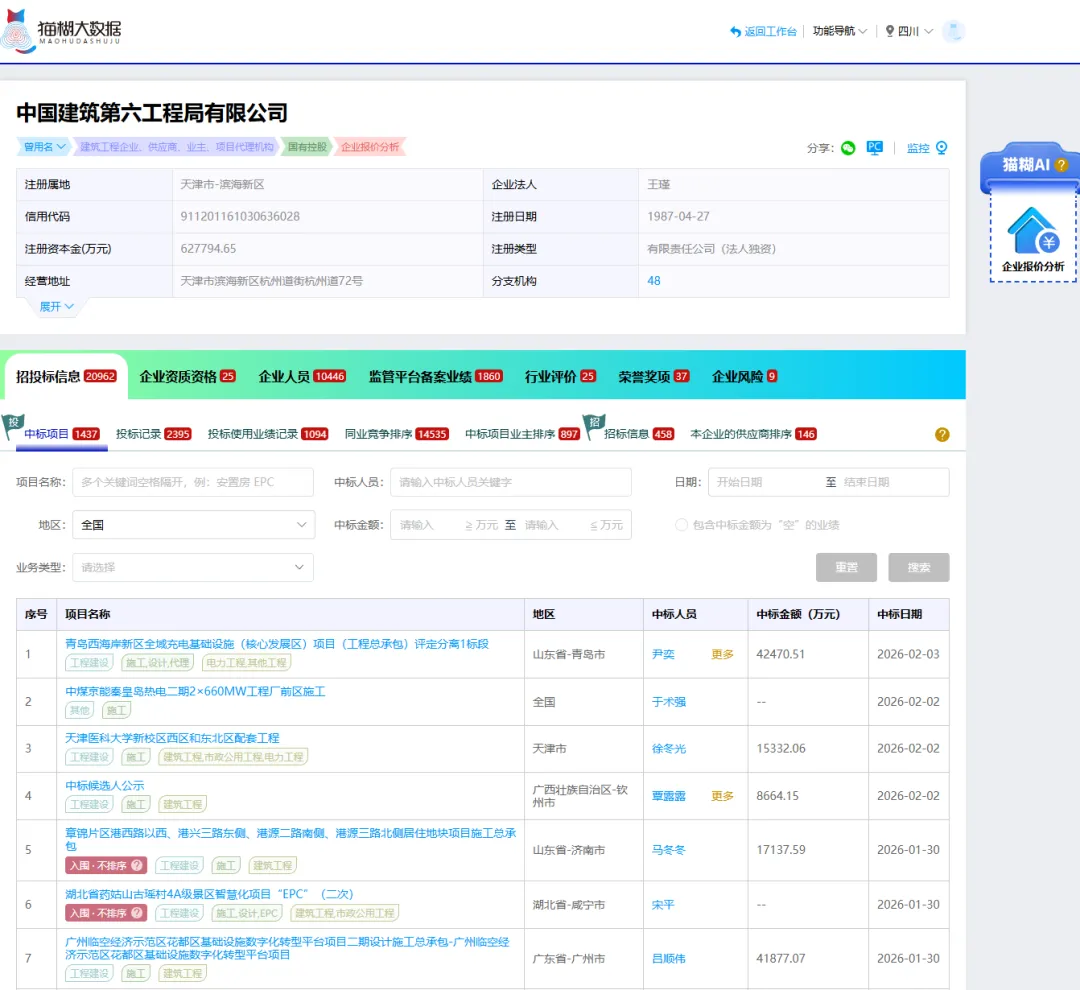This screenshot has height=990, width=1080.
Task: Click the 信用代码 value 911201161030636028
Action: coord(240,216)
